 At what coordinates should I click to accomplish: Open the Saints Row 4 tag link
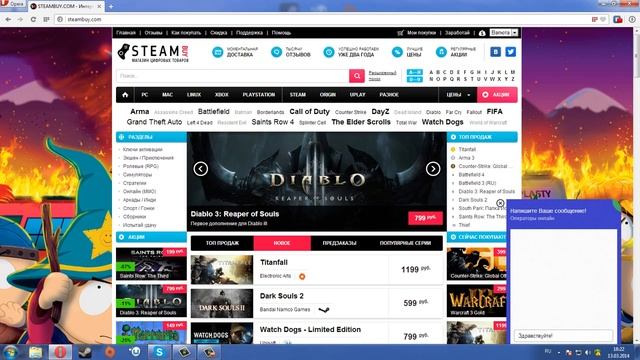tap(273, 122)
